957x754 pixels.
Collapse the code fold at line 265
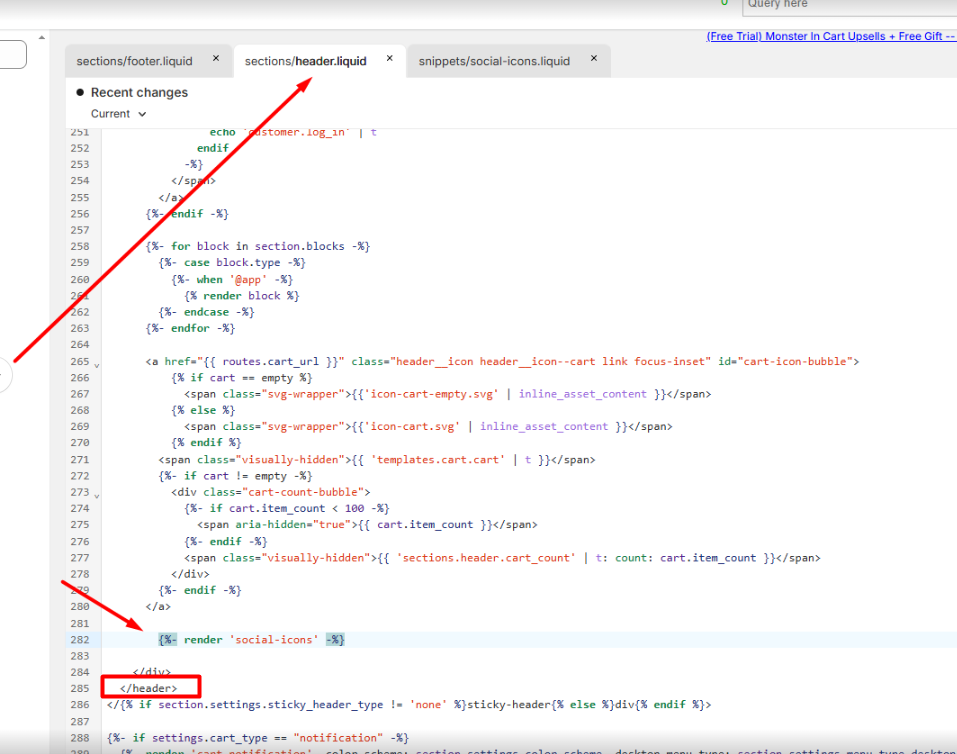pyautogui.click(x=96, y=365)
